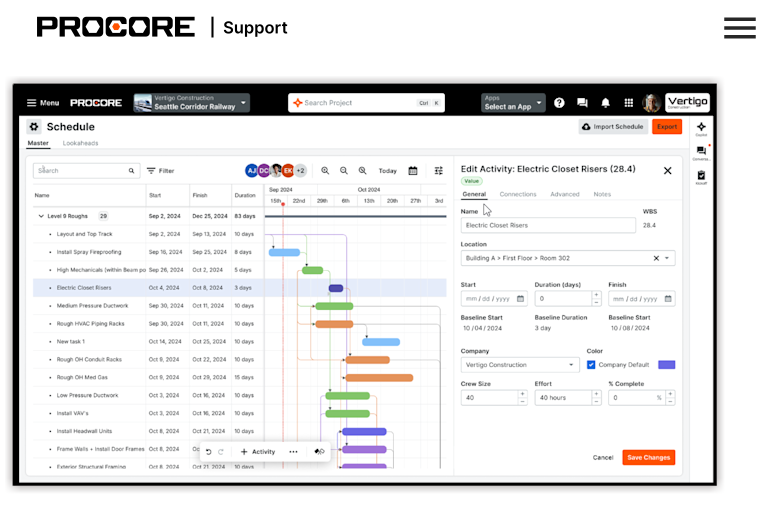
Task: Increase the Crew Size stepper
Action: tap(522, 394)
